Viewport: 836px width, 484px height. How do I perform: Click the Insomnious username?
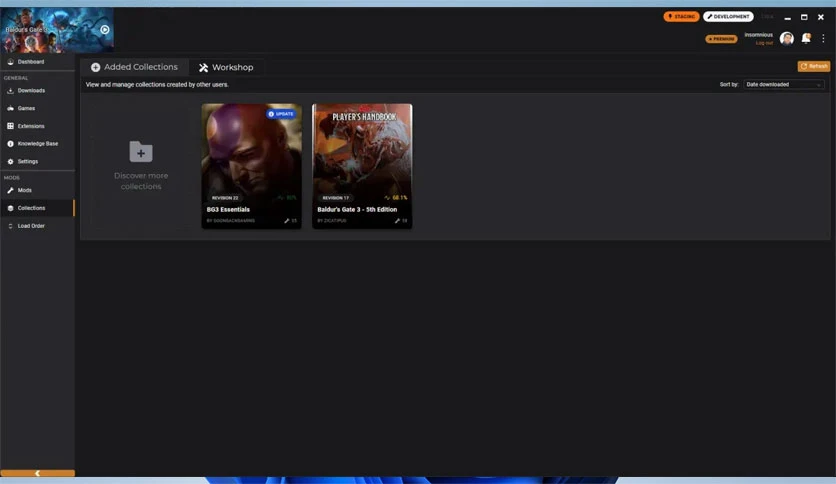(x=758, y=35)
